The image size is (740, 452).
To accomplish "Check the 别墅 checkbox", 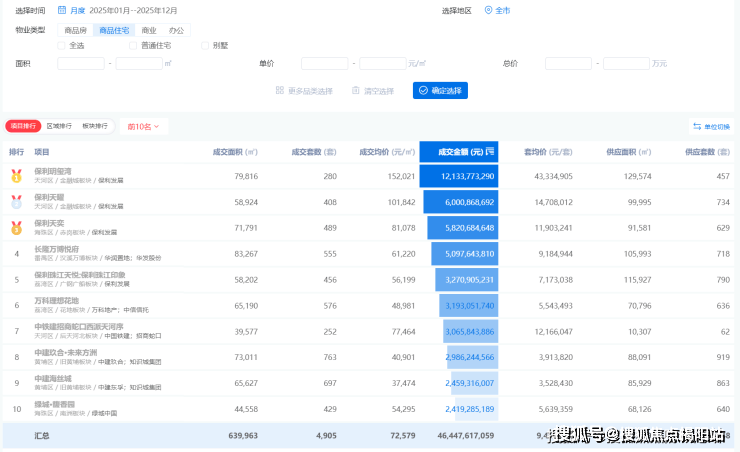I will [x=205, y=45].
